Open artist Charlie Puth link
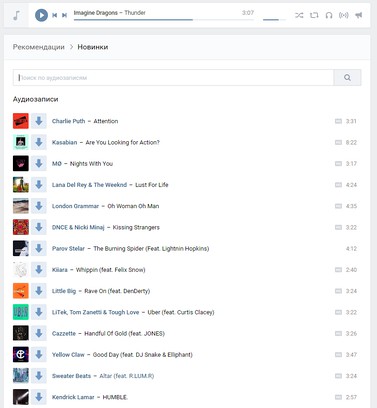 click(68, 121)
